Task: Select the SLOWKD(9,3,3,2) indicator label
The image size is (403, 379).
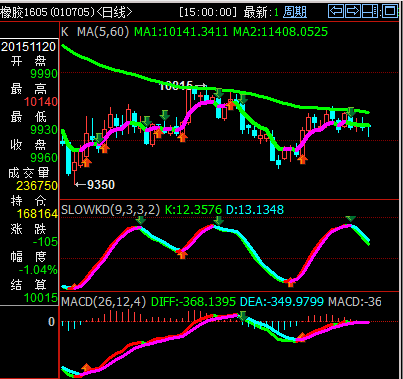Action: (111, 210)
